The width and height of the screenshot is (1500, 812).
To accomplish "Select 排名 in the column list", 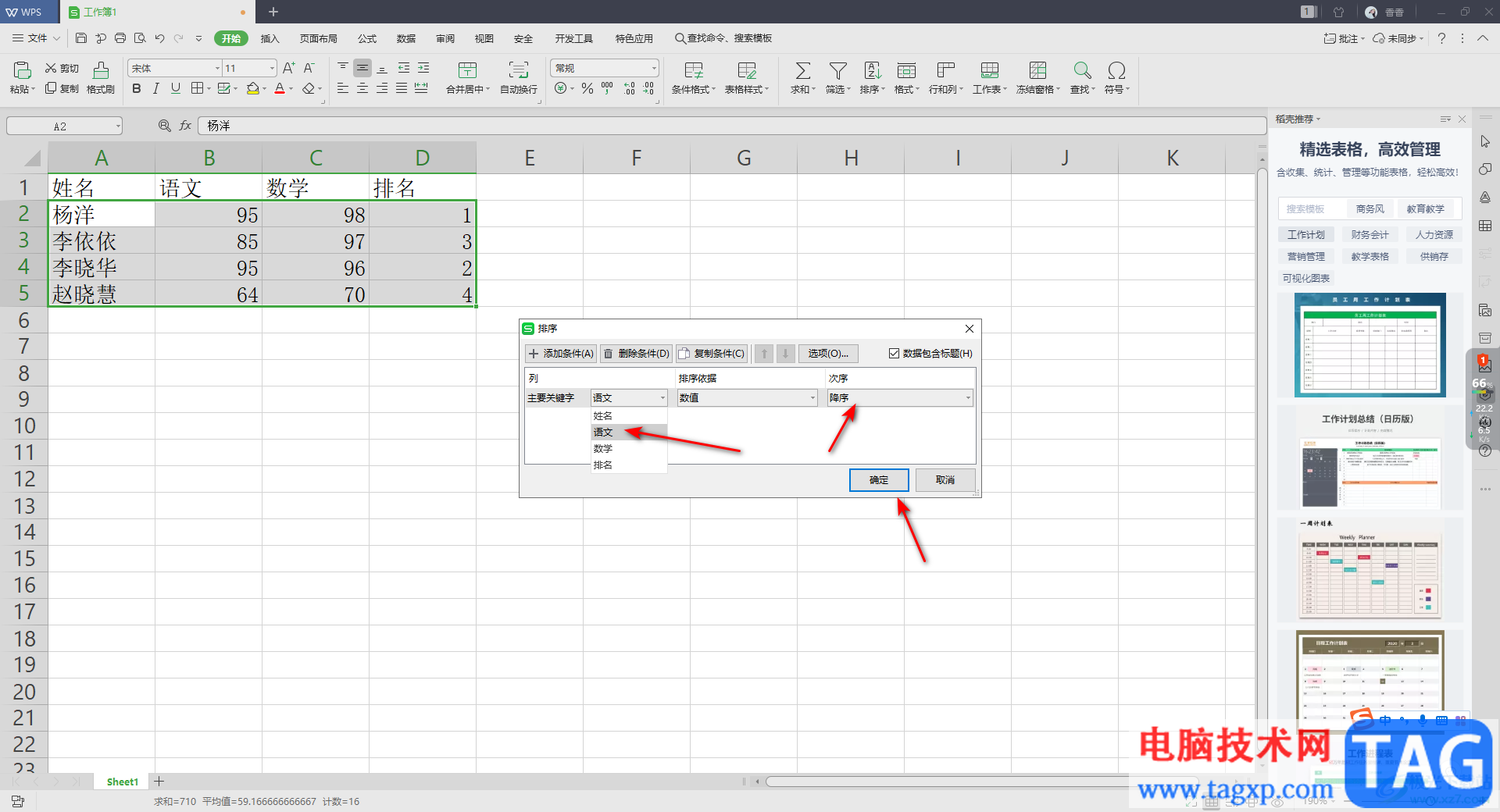I will (629, 465).
